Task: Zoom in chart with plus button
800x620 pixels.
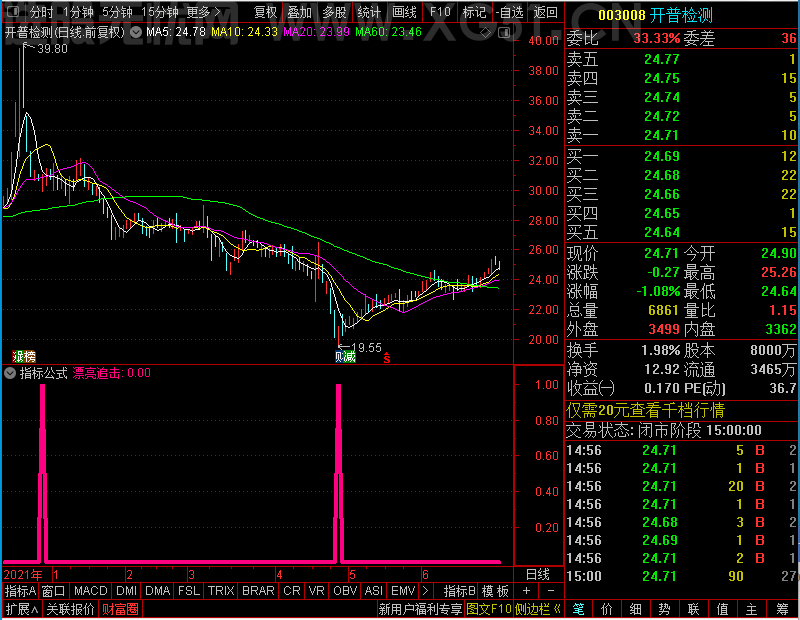Action: [x=527, y=590]
